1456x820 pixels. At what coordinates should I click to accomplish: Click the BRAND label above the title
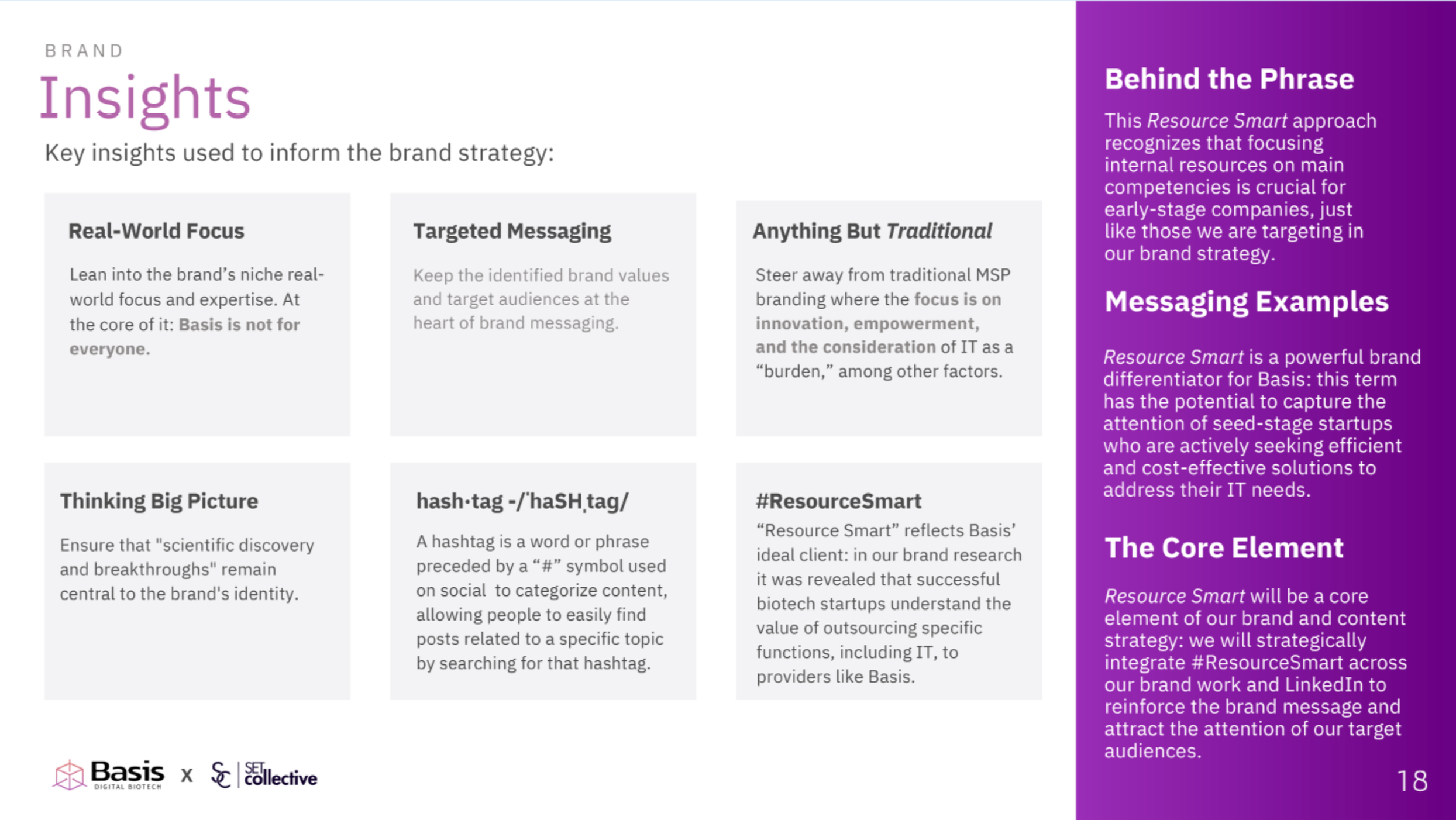click(84, 51)
